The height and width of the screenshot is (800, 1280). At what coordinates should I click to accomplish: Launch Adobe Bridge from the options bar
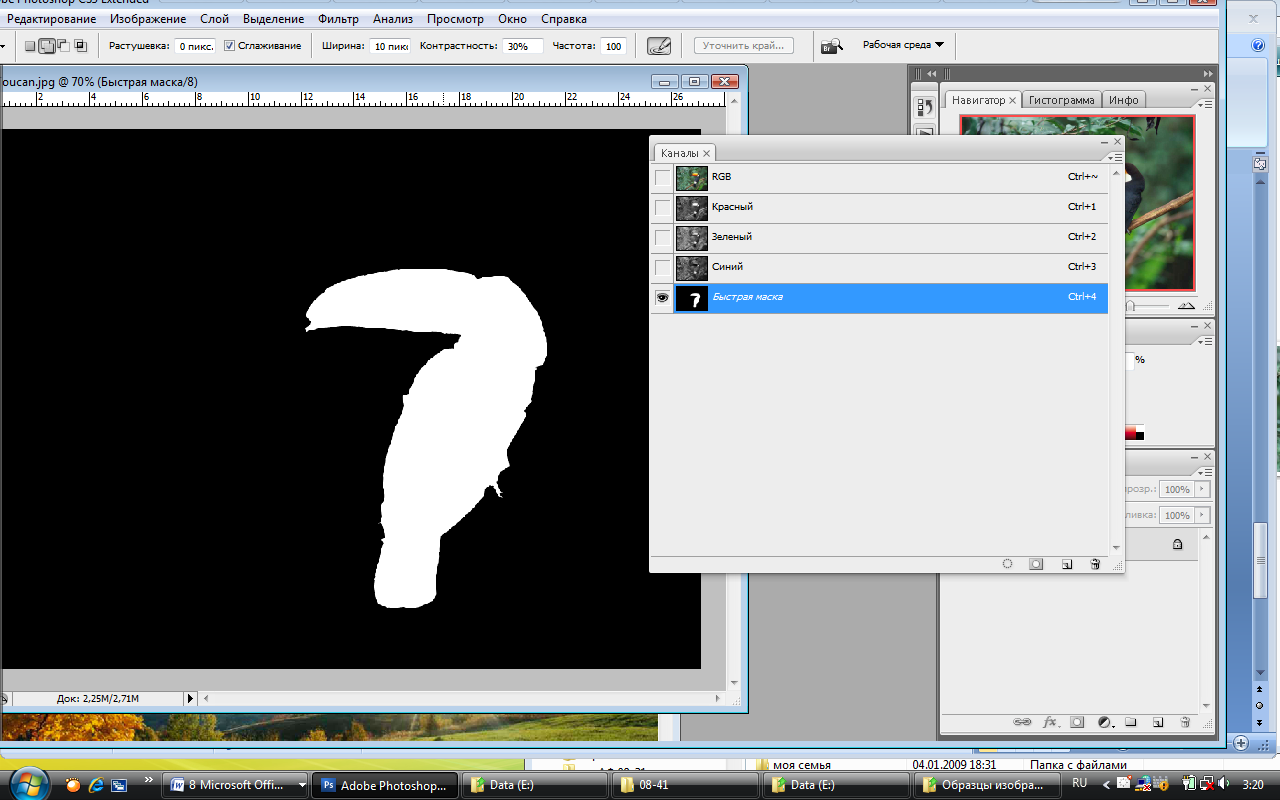832,46
